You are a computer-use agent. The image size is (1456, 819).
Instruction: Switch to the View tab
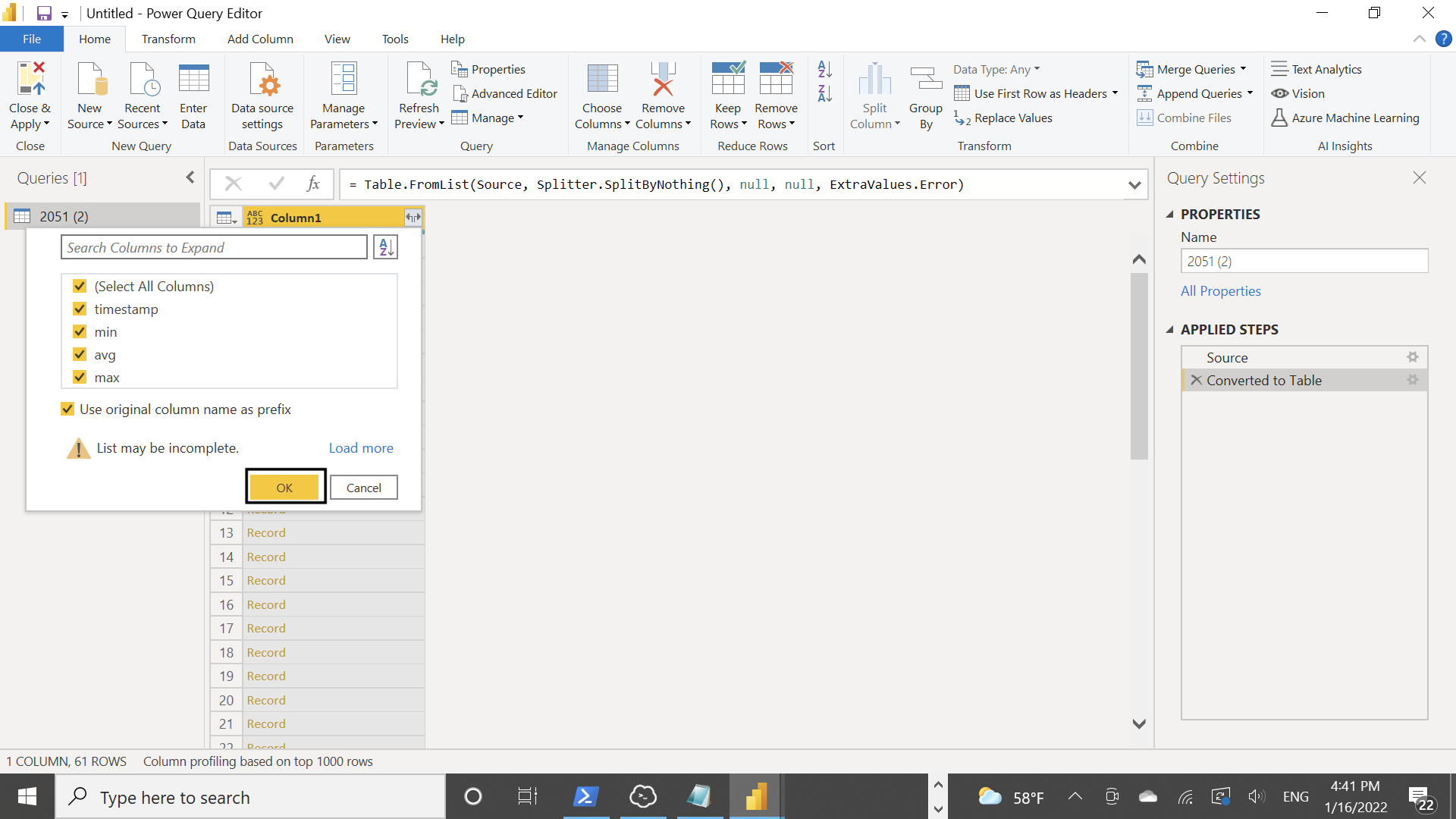(x=337, y=39)
